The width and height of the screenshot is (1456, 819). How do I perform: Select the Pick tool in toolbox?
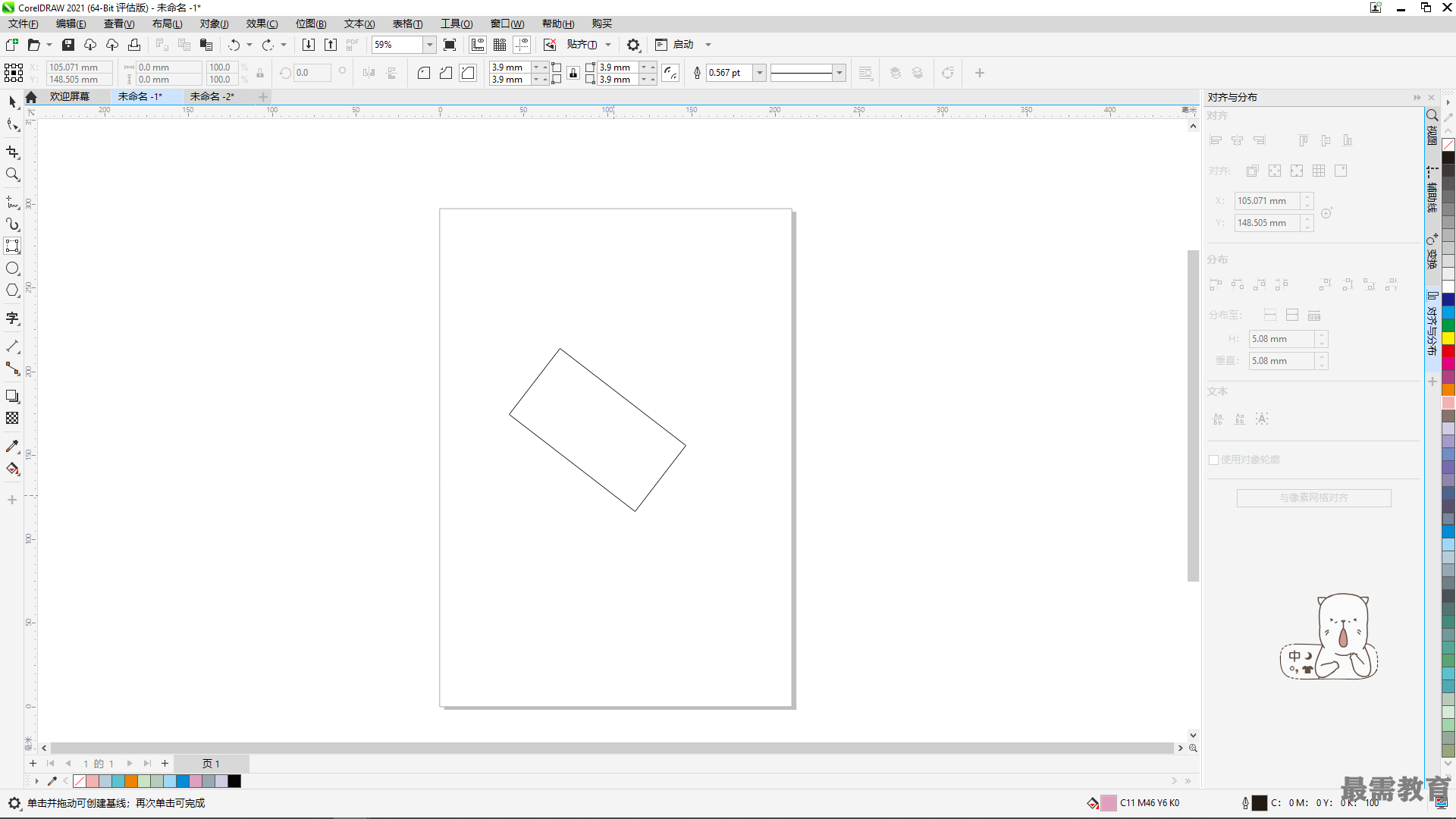(x=12, y=102)
